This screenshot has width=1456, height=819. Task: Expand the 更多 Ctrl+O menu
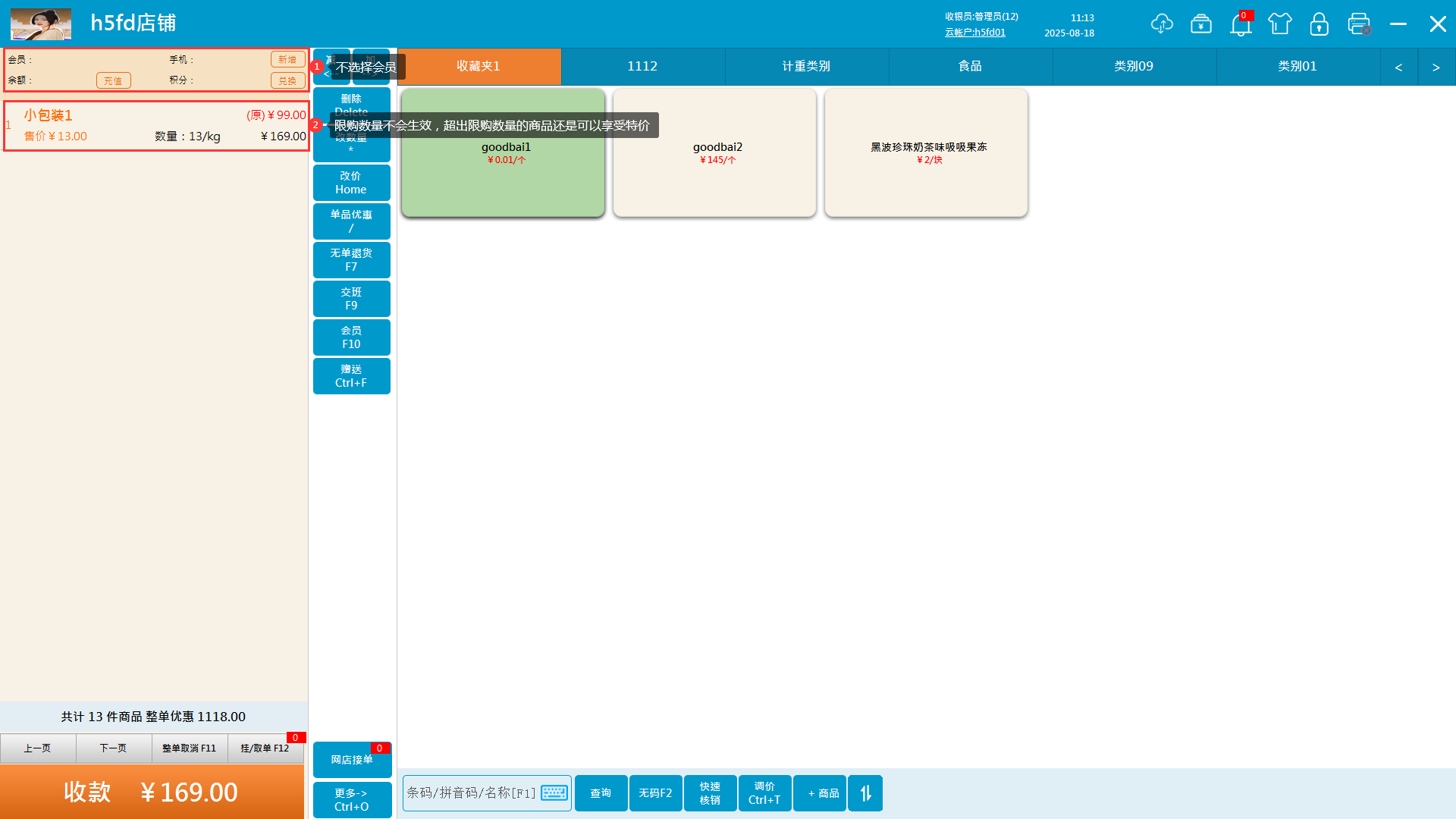coord(352,799)
